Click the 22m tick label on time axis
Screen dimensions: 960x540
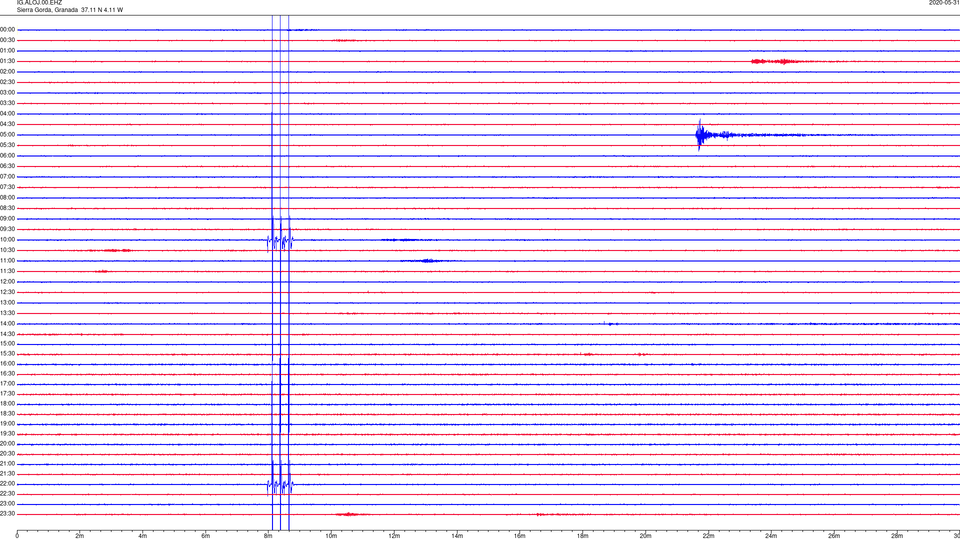click(x=708, y=536)
